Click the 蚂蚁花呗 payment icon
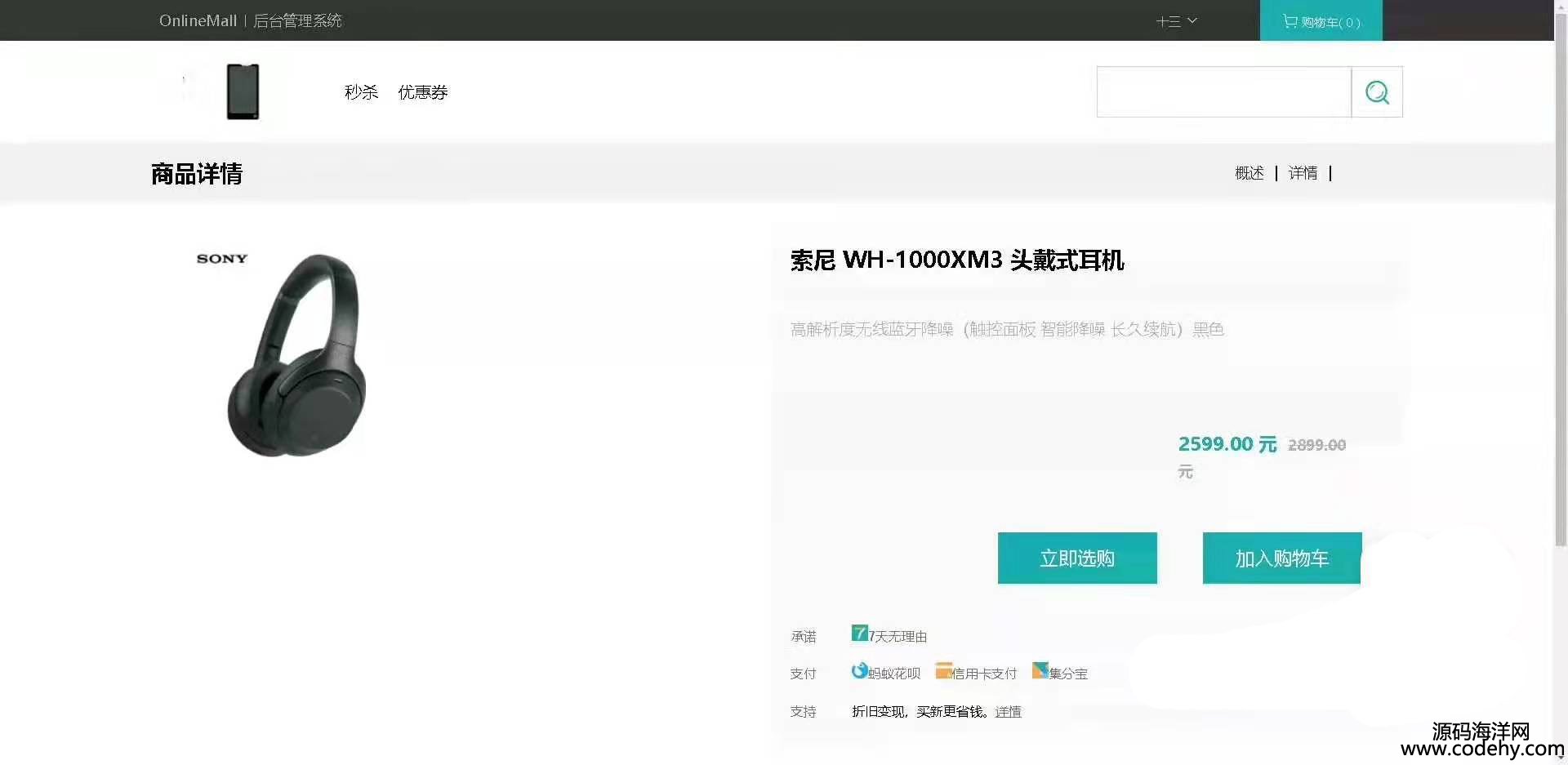Image resolution: width=1568 pixels, height=765 pixels. [x=859, y=670]
